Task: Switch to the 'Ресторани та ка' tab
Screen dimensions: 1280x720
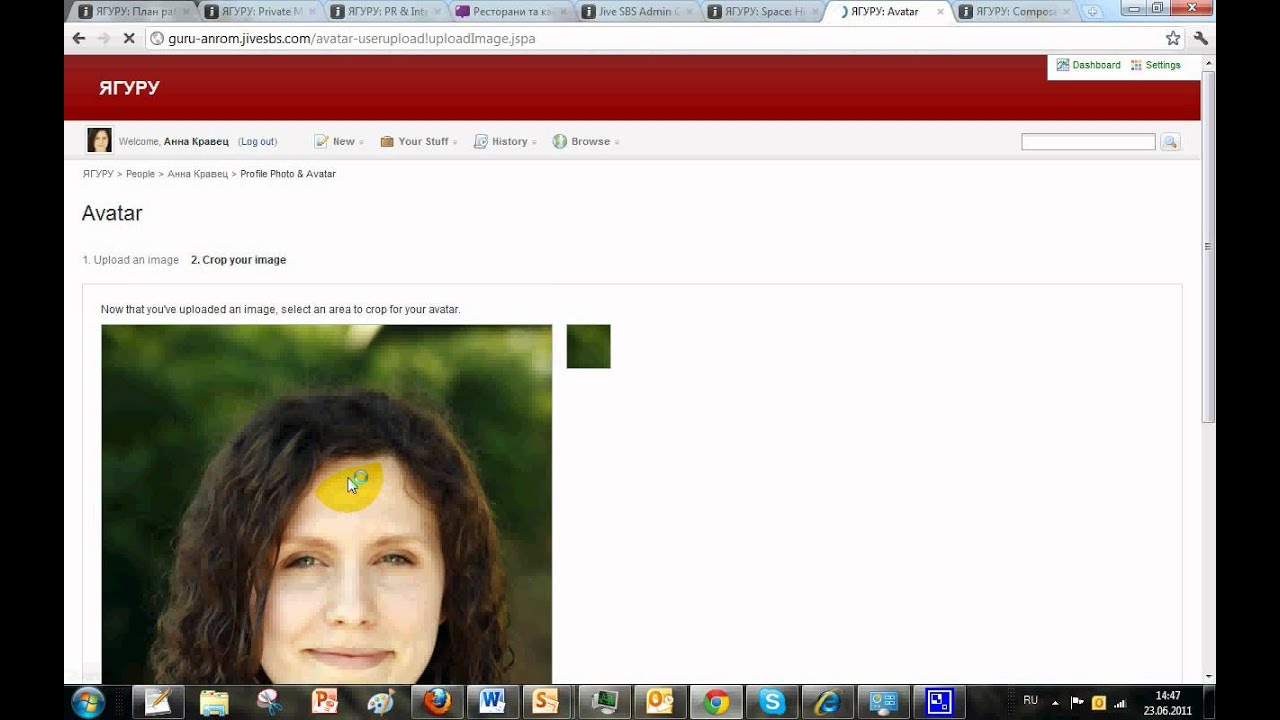Action: (510, 12)
